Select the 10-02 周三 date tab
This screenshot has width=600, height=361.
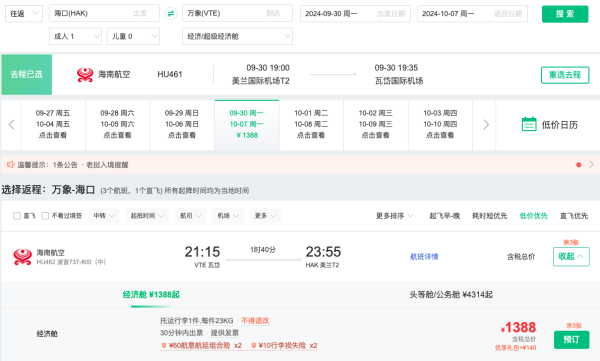tap(375, 125)
